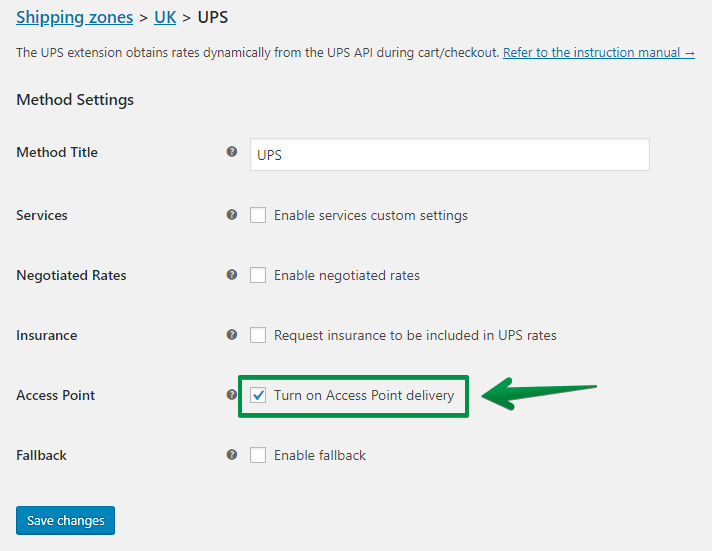Click the Save changes button
Screen dimensions: 712x551
(65, 520)
